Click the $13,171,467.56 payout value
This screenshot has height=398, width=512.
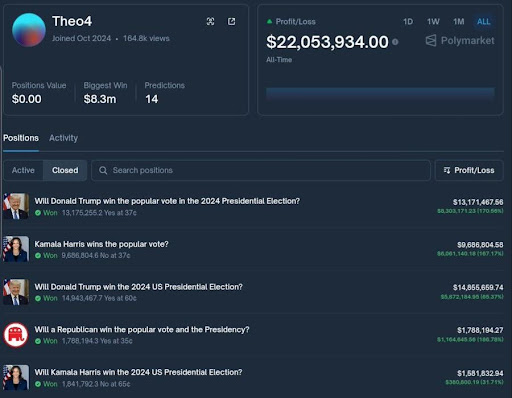pyautogui.click(x=478, y=202)
